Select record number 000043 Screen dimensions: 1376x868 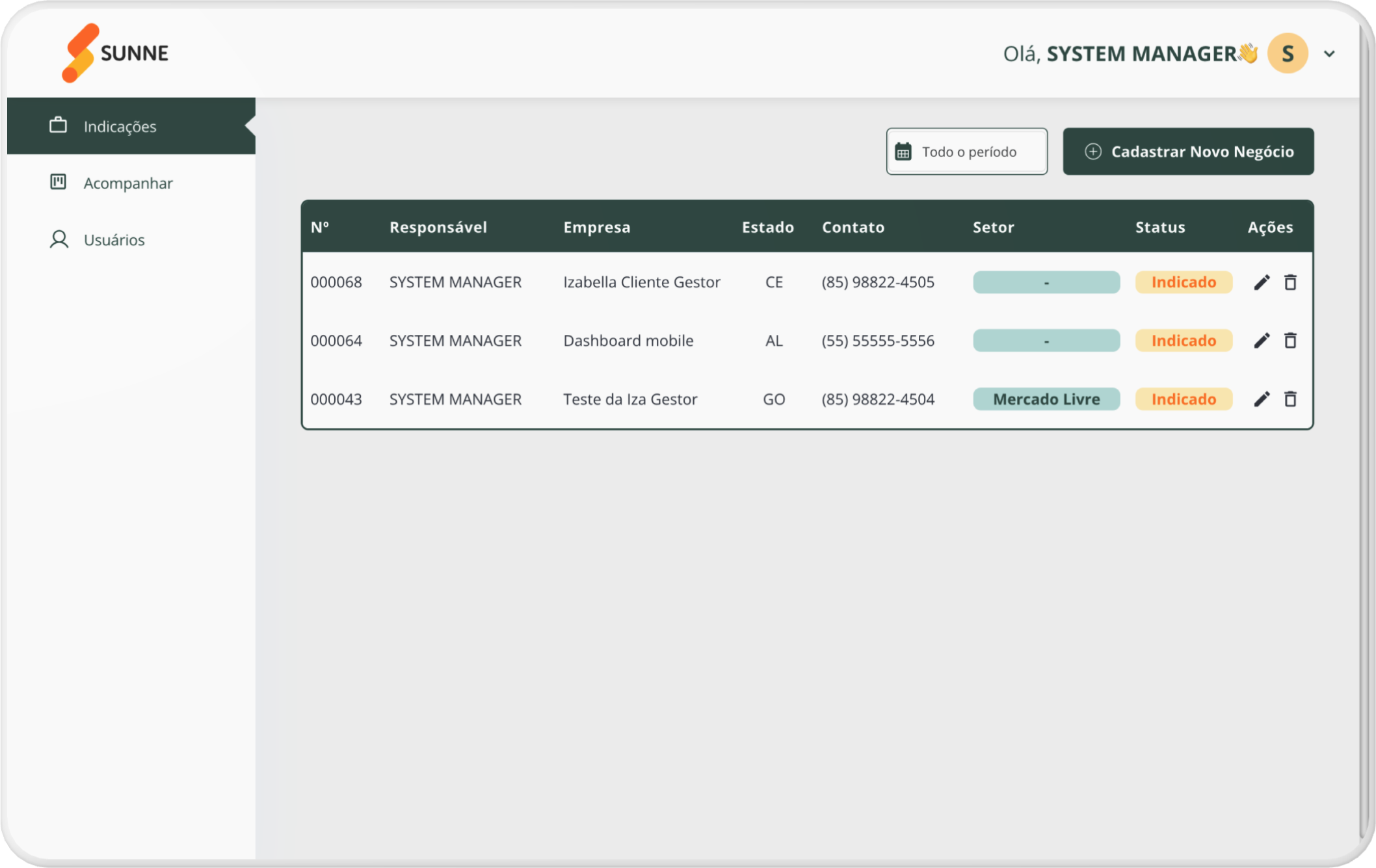click(x=336, y=399)
